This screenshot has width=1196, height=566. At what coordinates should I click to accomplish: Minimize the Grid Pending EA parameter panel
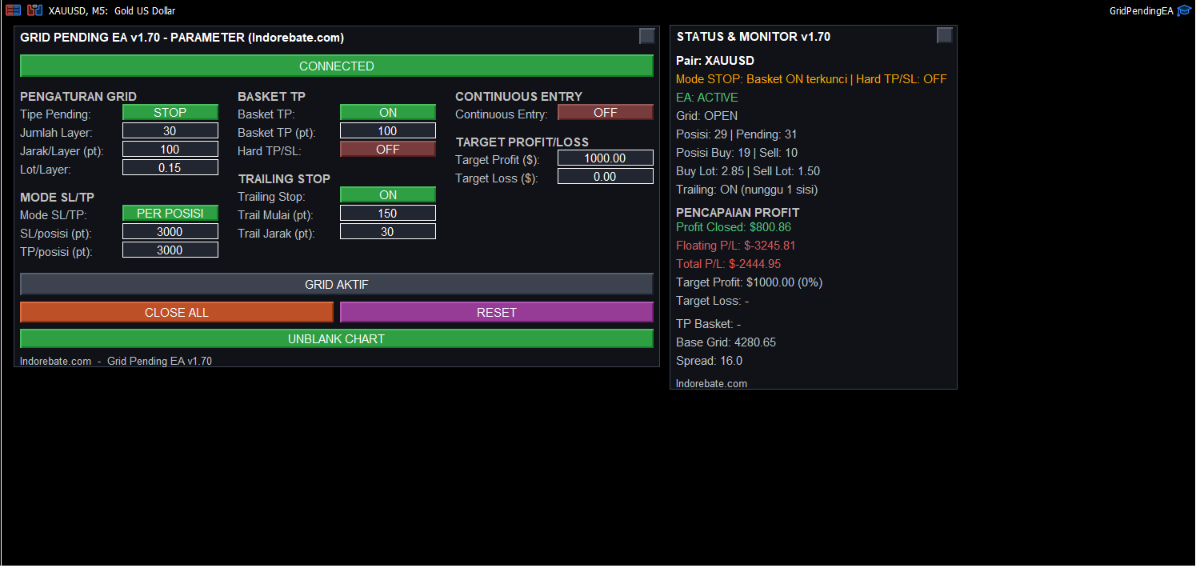[x=646, y=36]
